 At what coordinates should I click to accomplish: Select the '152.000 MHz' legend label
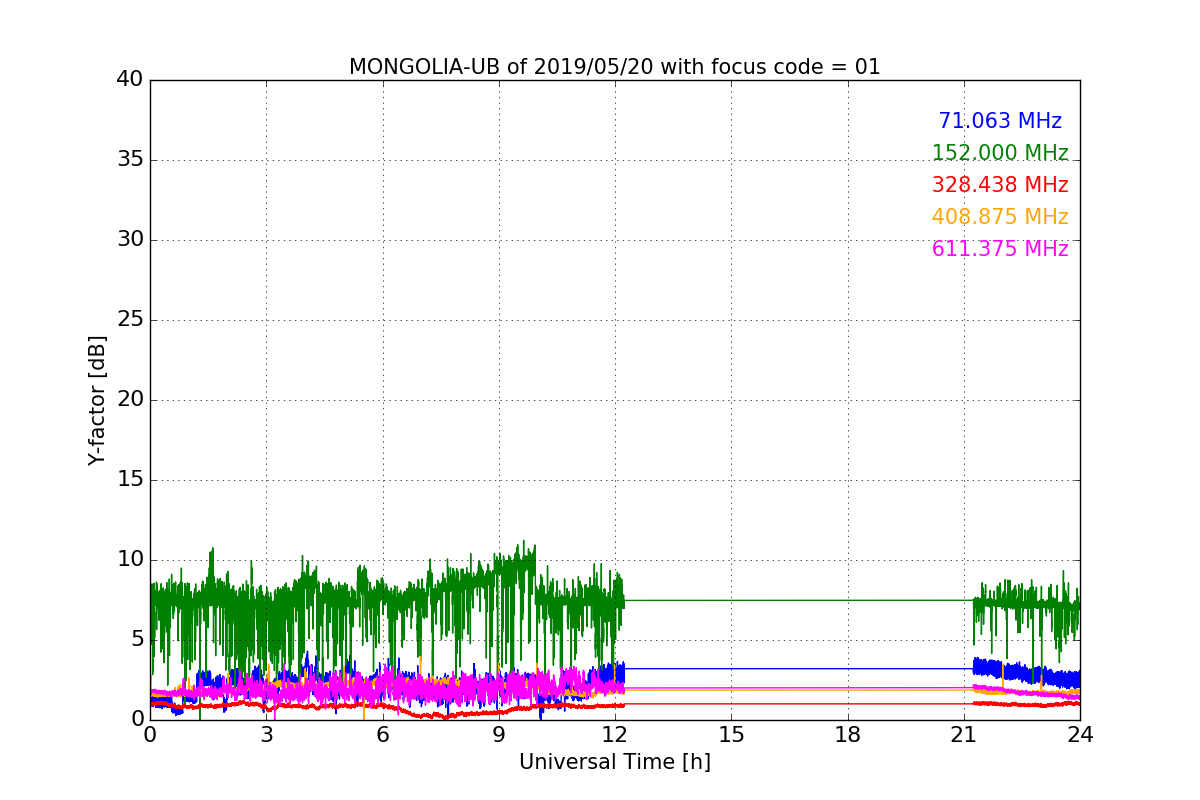1000,153
